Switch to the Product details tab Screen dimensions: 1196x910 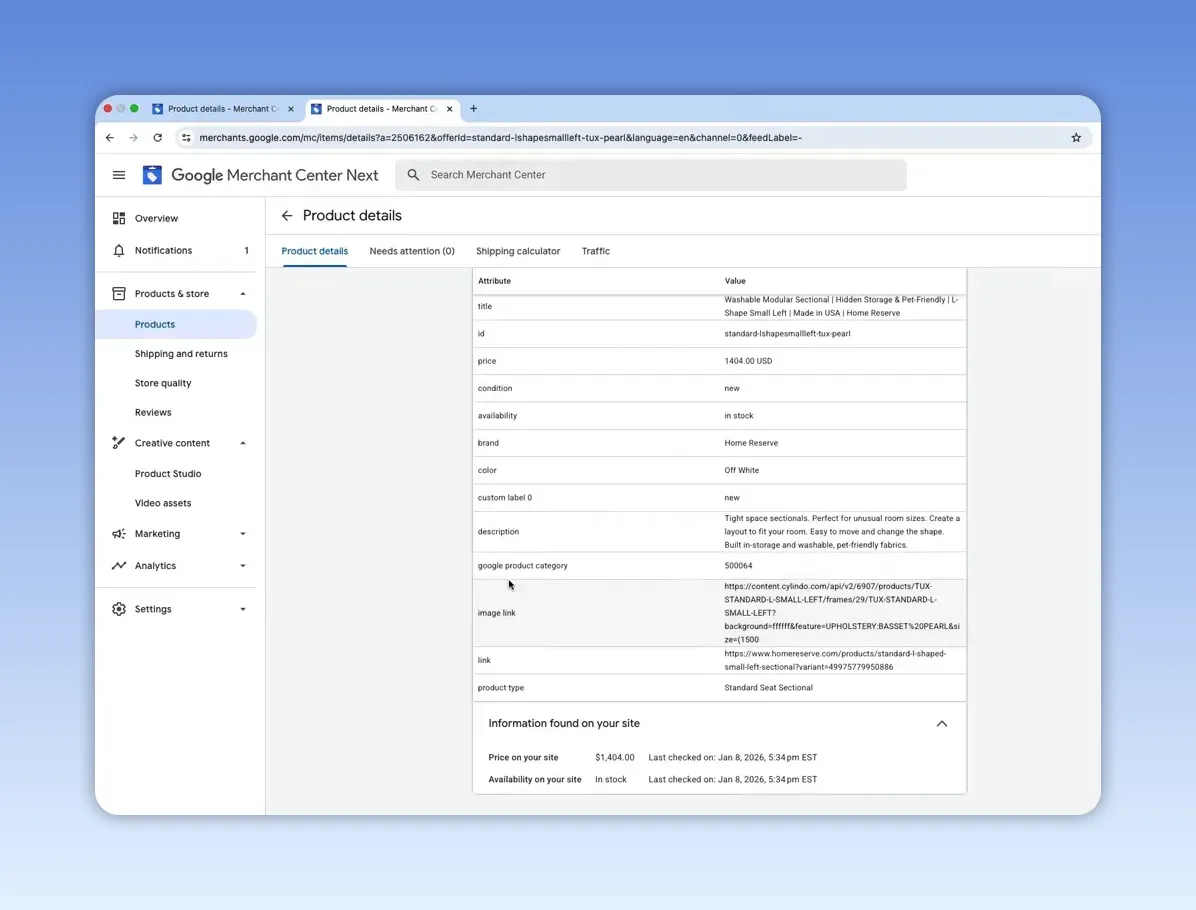click(314, 251)
